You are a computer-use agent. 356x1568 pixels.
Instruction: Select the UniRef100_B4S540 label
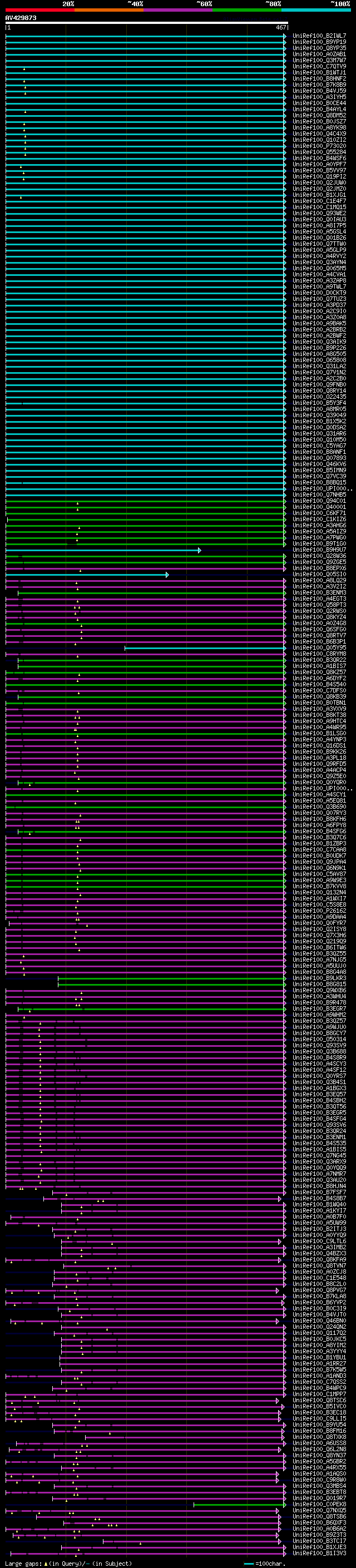(319, 685)
